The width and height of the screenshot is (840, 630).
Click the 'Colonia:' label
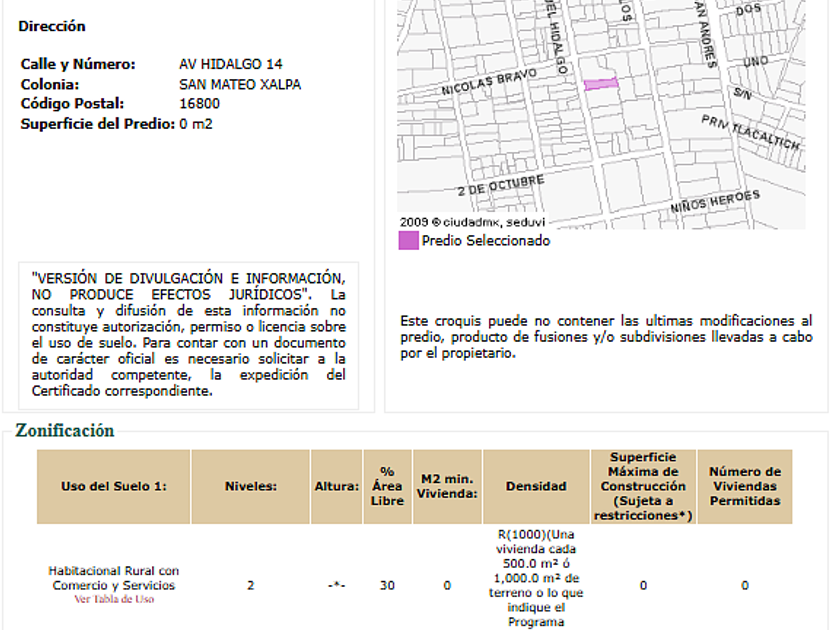coord(50,85)
